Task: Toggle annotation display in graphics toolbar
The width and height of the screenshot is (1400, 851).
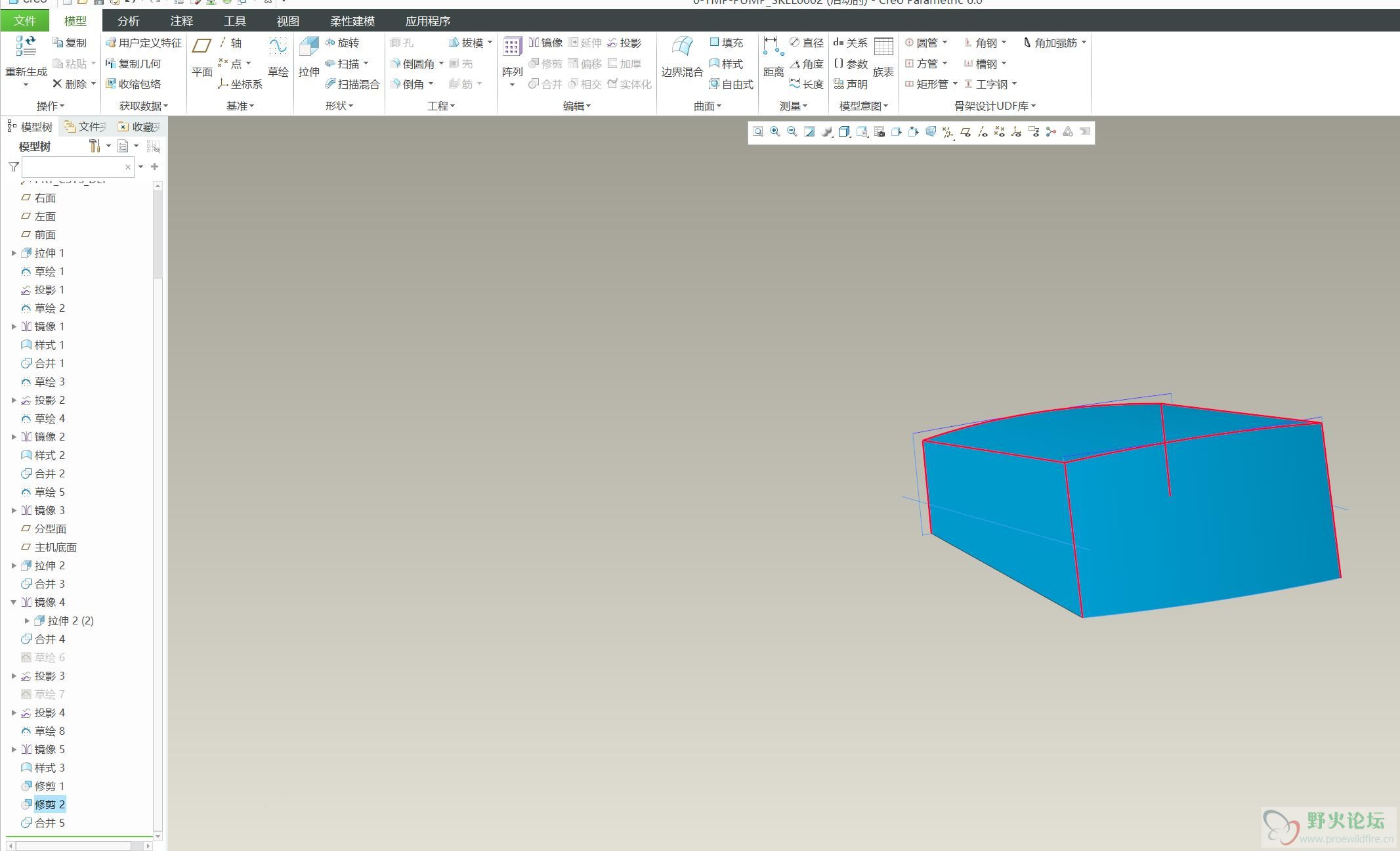Action: 1033,132
